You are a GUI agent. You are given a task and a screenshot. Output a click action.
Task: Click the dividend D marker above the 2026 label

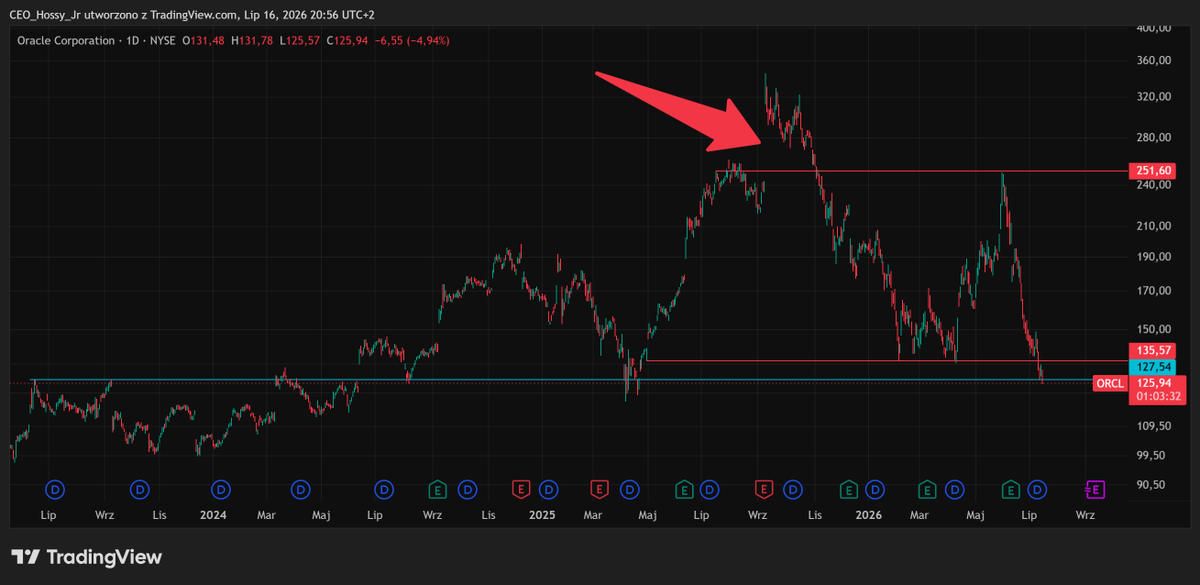pyautogui.click(x=875, y=489)
